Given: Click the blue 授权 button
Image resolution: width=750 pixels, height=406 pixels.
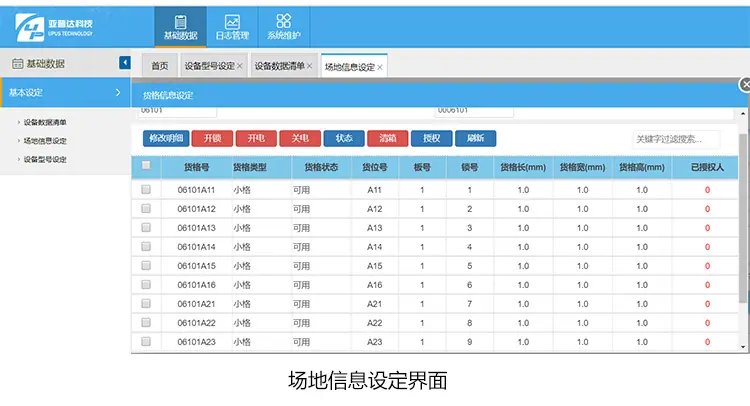Looking at the screenshot, I should [x=431, y=138].
